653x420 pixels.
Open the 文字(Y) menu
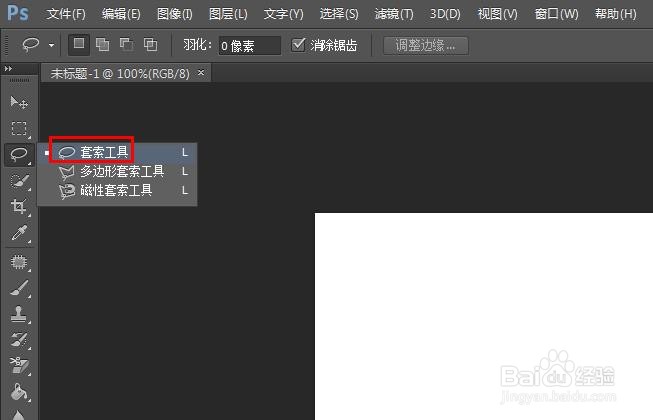pyautogui.click(x=283, y=14)
